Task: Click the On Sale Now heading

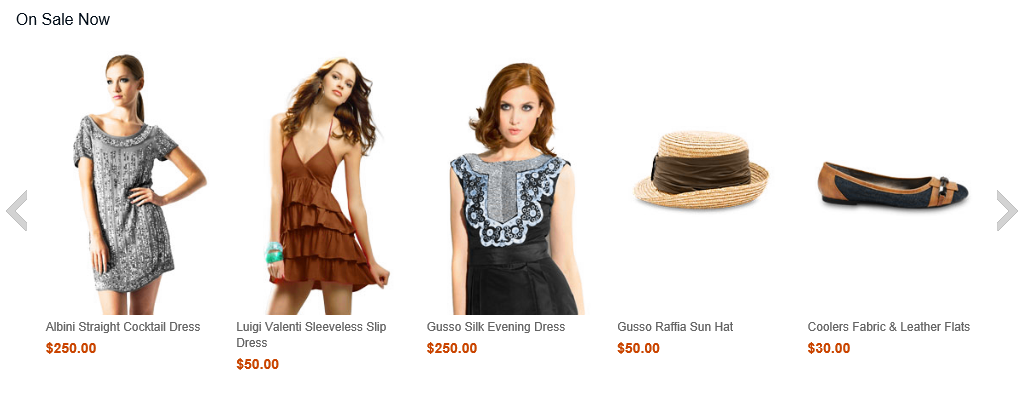Action: (x=63, y=20)
